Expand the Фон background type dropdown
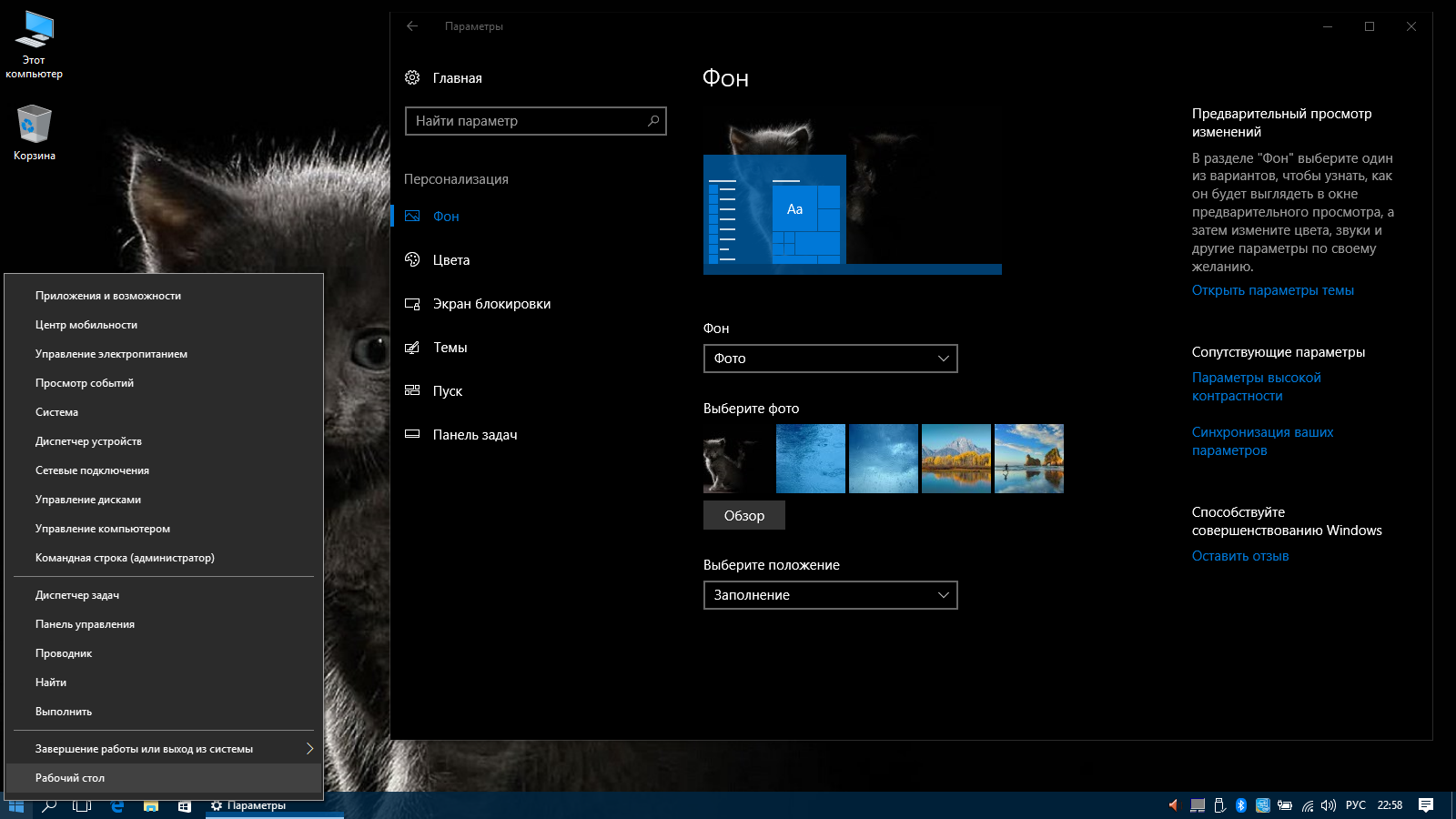The height and width of the screenshot is (819, 1456). [830, 359]
